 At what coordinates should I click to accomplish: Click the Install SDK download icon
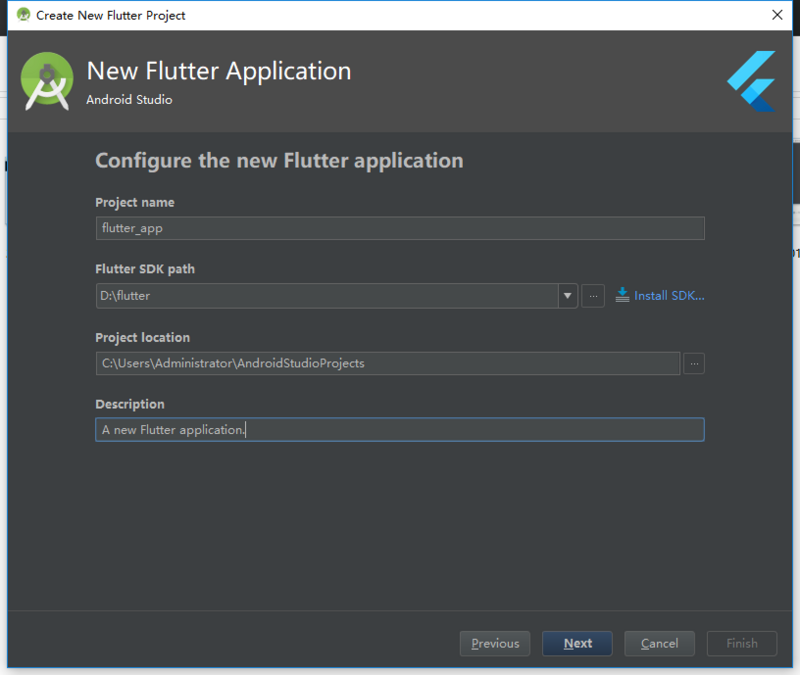pyautogui.click(x=622, y=295)
